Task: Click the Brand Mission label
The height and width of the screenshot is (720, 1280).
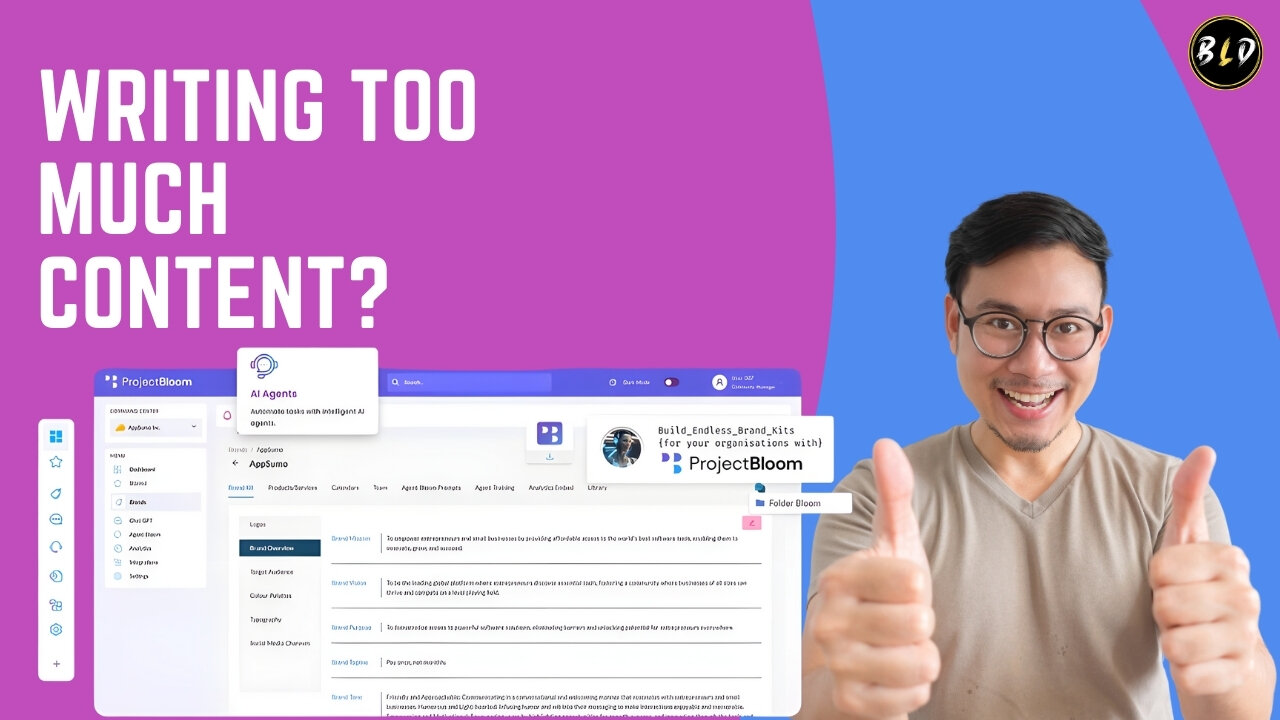Action: point(350,539)
